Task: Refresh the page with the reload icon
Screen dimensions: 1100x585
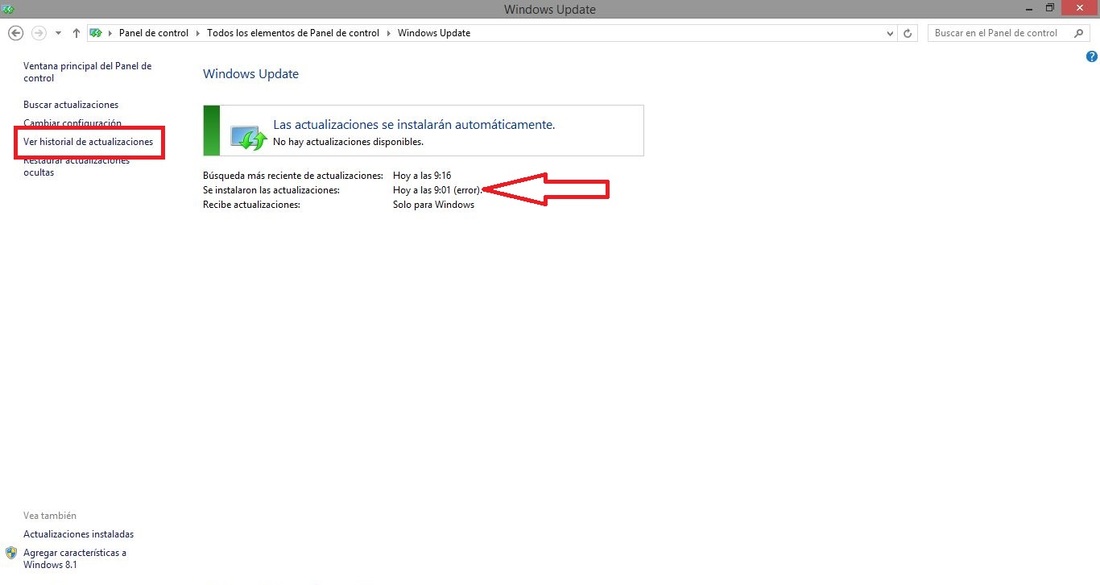Action: pos(908,33)
